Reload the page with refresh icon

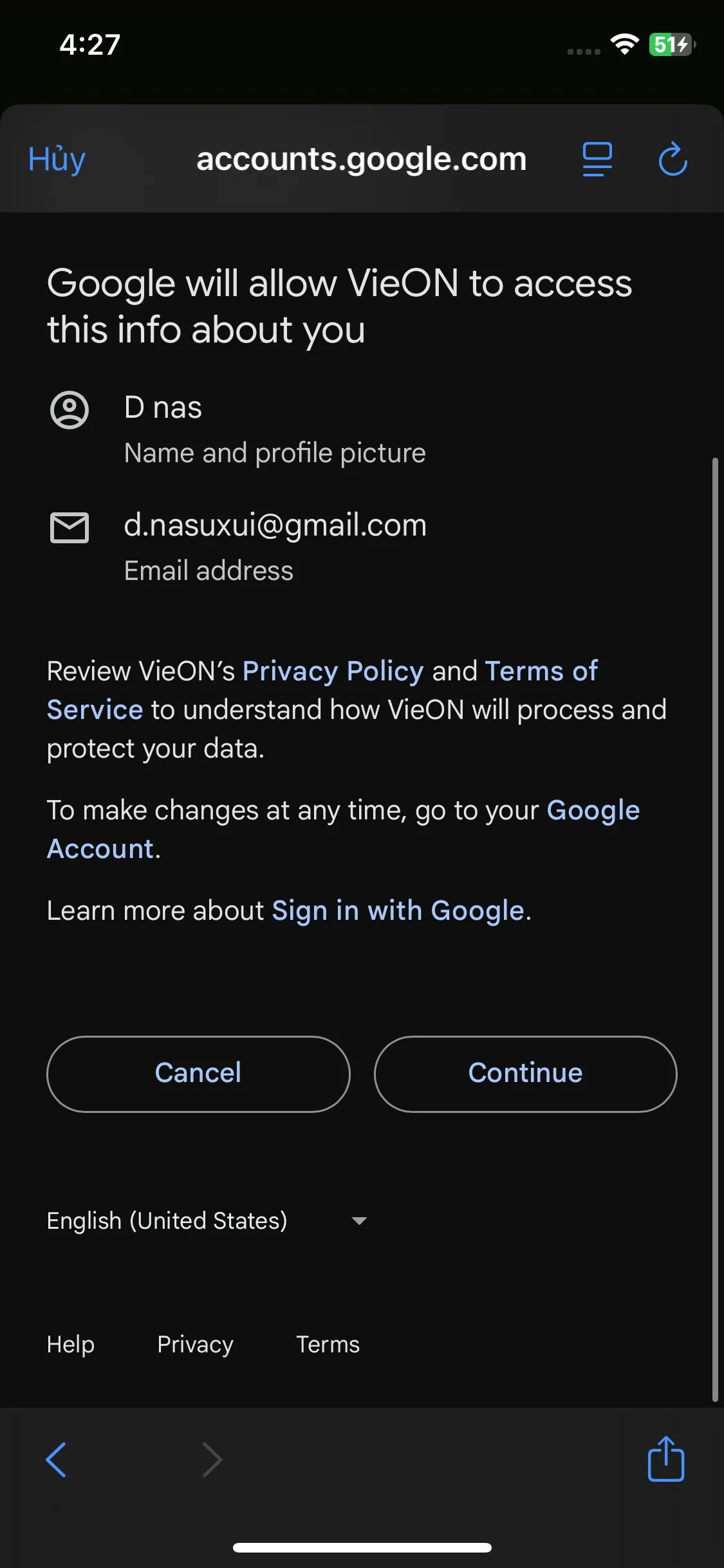coord(673,159)
